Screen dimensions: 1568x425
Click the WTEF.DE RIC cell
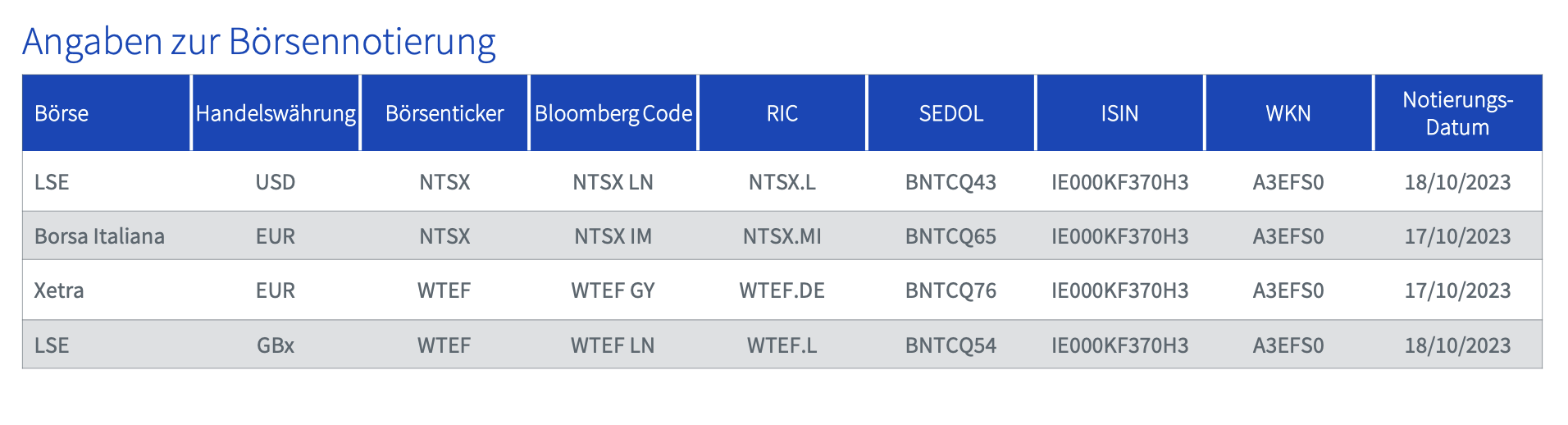[782, 290]
